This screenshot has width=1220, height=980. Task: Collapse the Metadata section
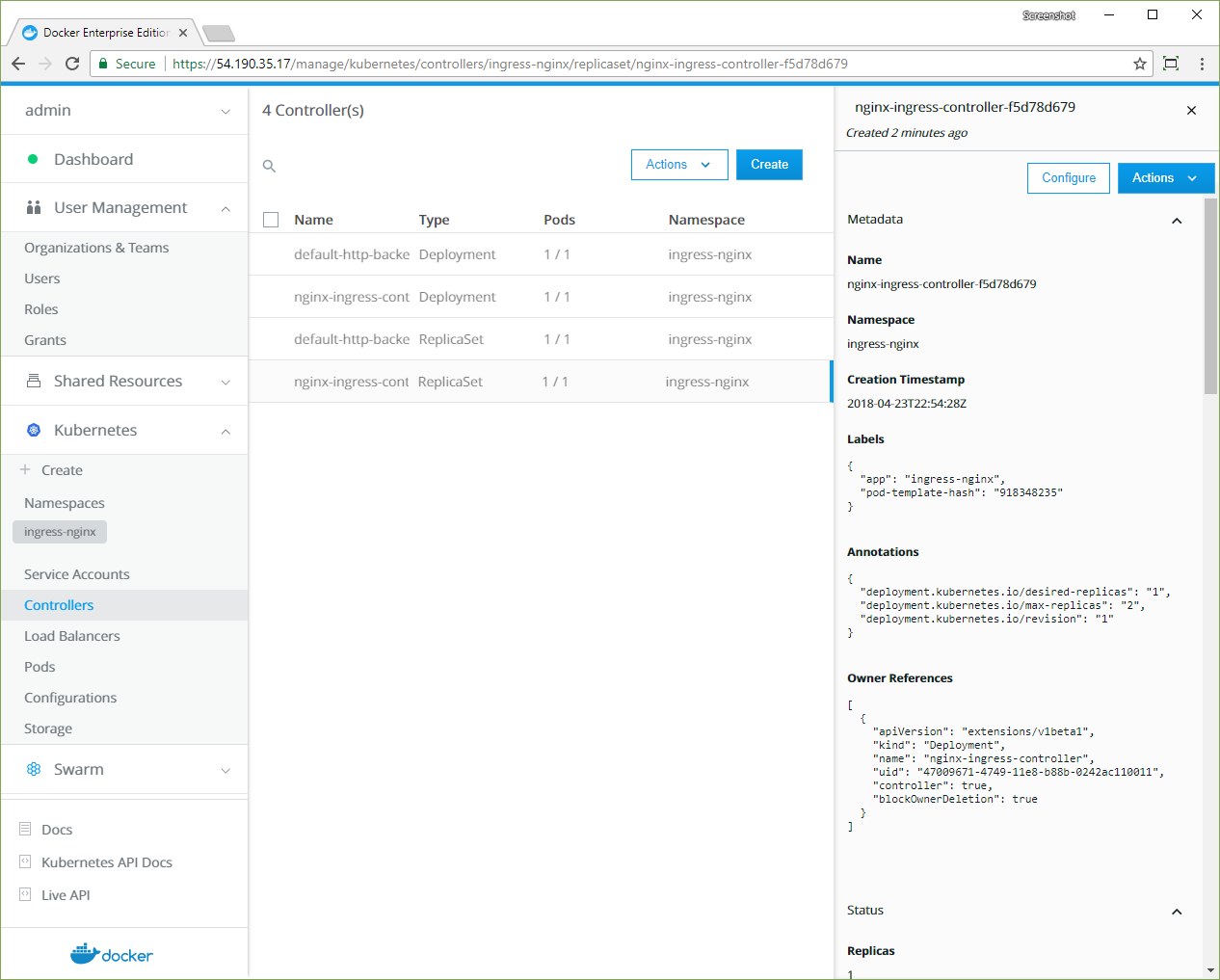click(x=1177, y=221)
